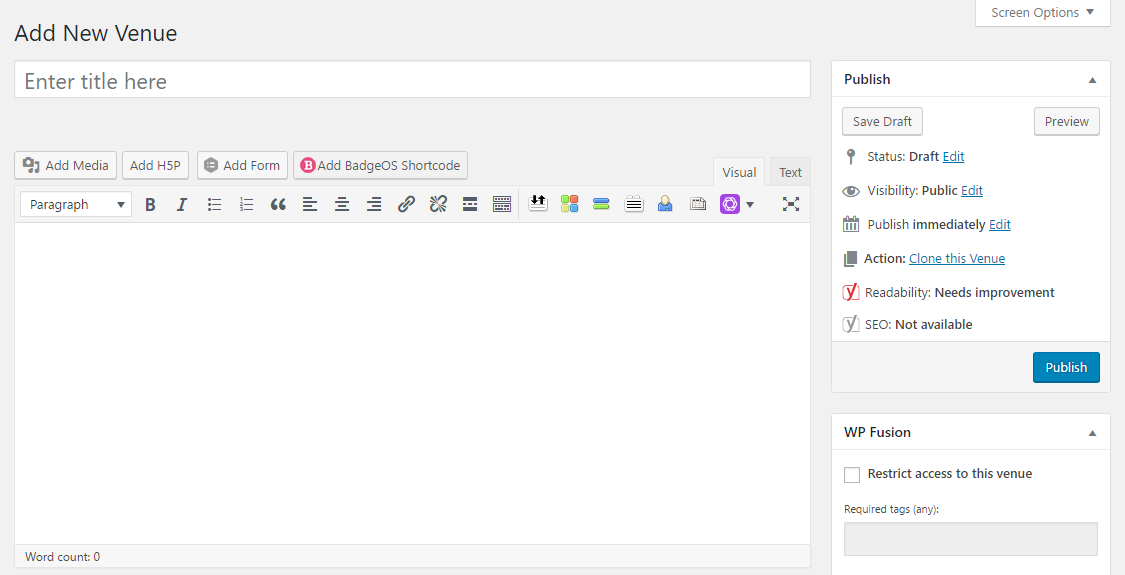Collapse the Publish panel
The image size is (1125, 575).
1092,80
